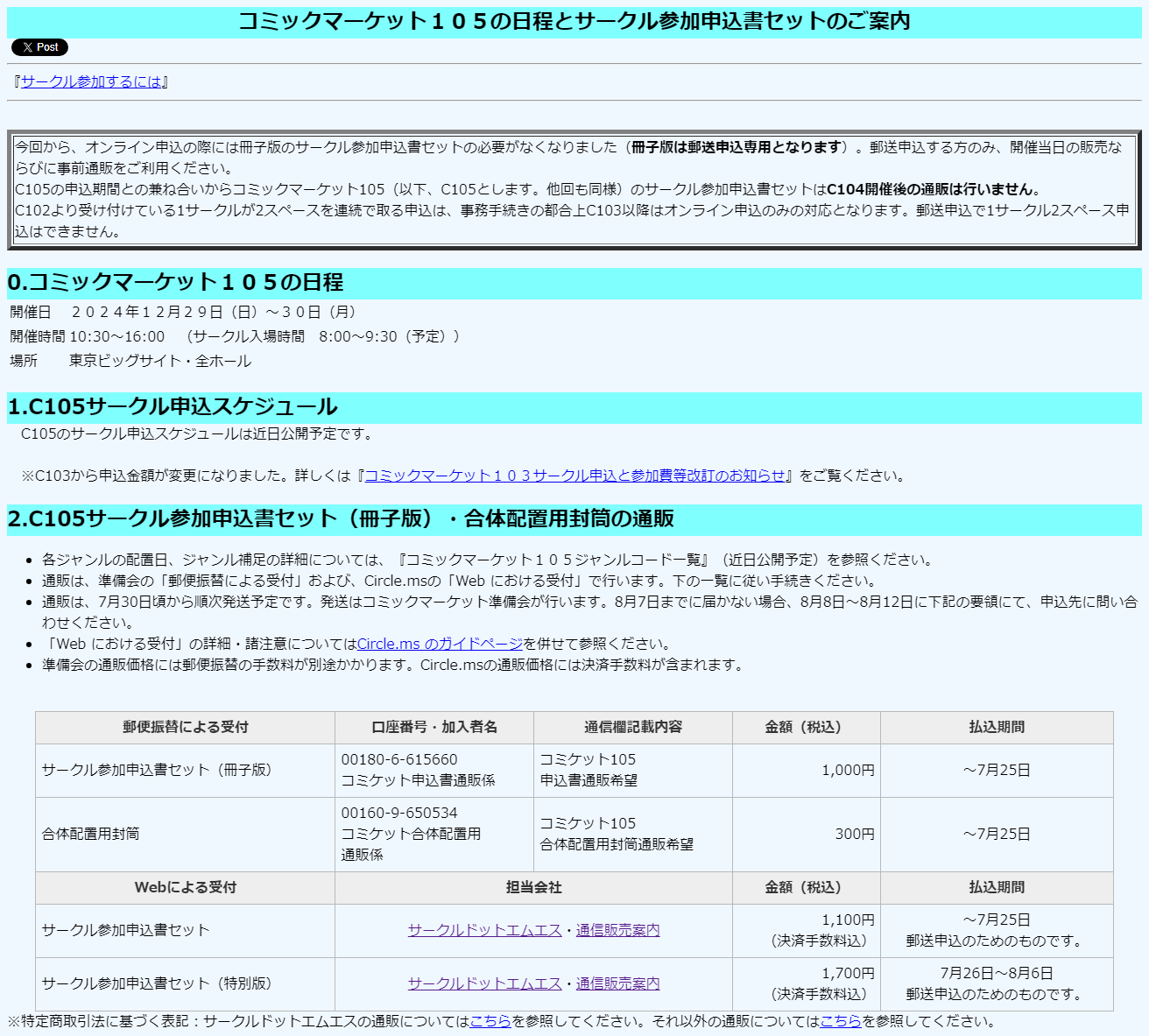
Task: Click the second こちら link for other mail orders
Action: tap(841, 1021)
